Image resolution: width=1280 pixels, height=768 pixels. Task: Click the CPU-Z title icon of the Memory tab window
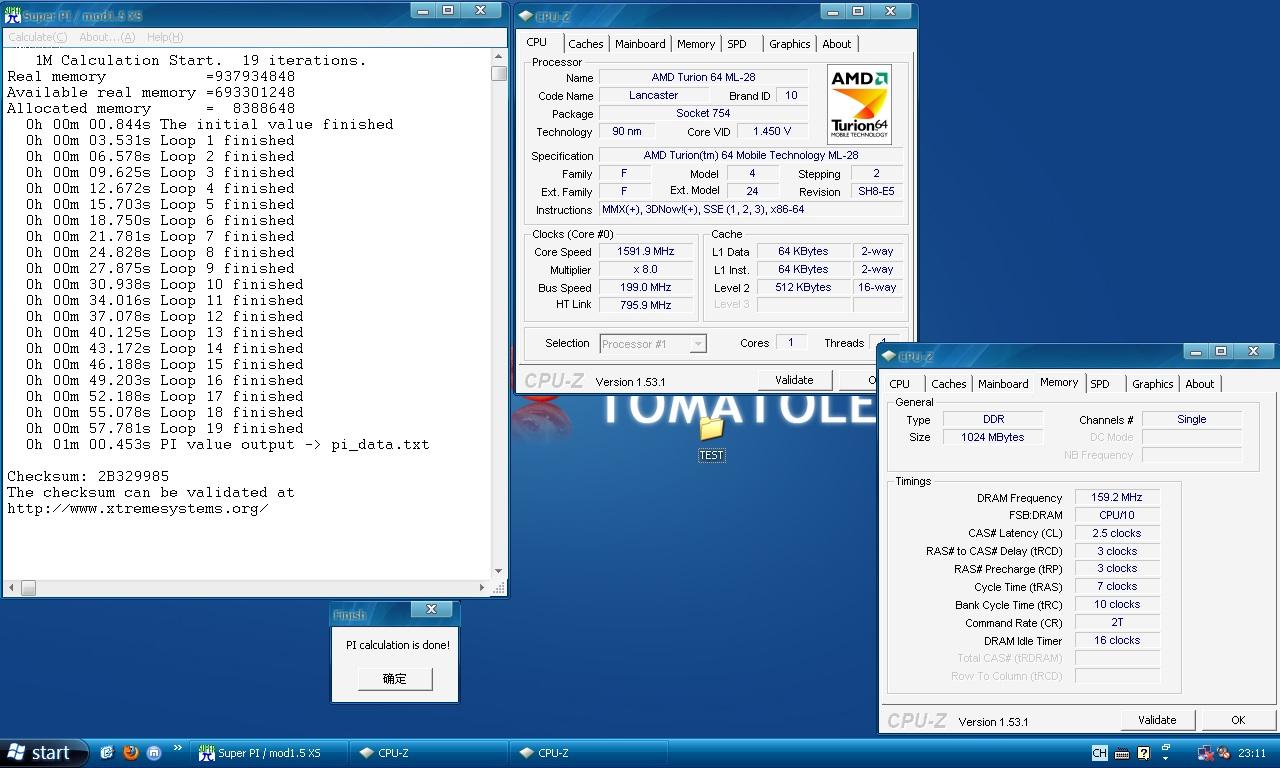pos(889,355)
